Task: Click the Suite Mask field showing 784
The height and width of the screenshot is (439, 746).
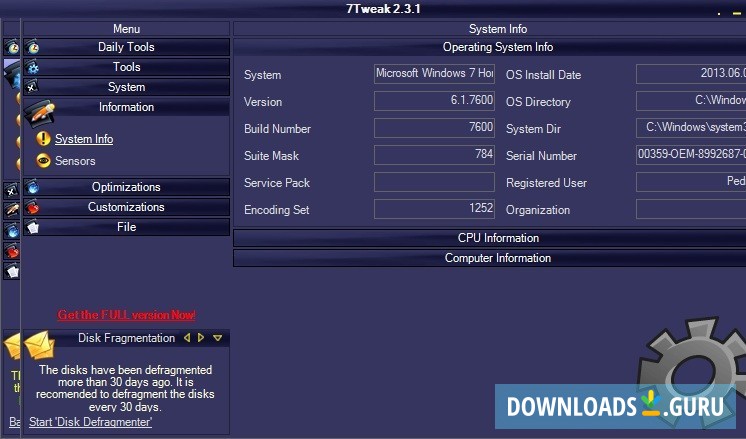Action: (x=434, y=155)
